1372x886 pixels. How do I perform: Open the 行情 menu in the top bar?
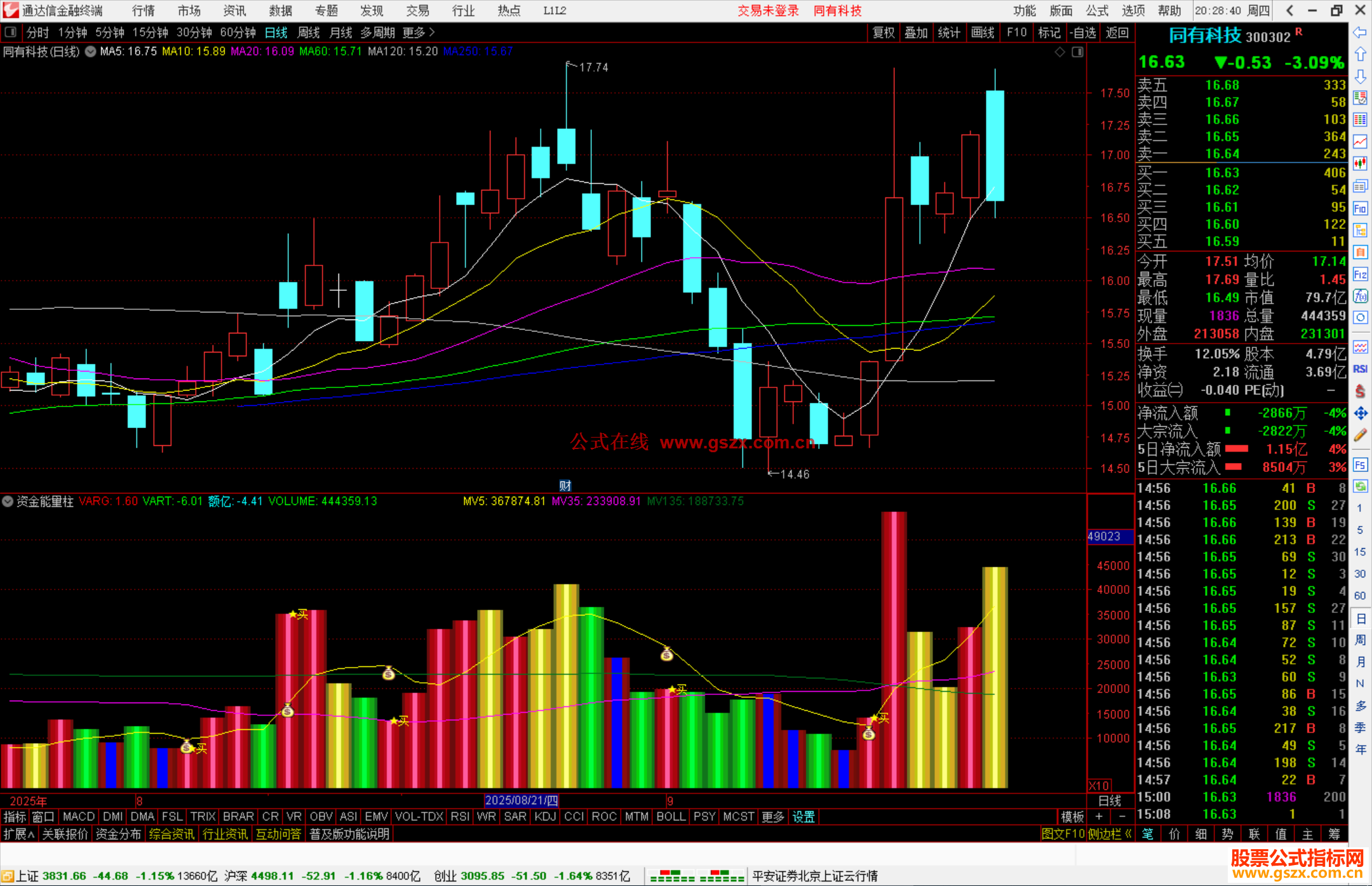[144, 11]
